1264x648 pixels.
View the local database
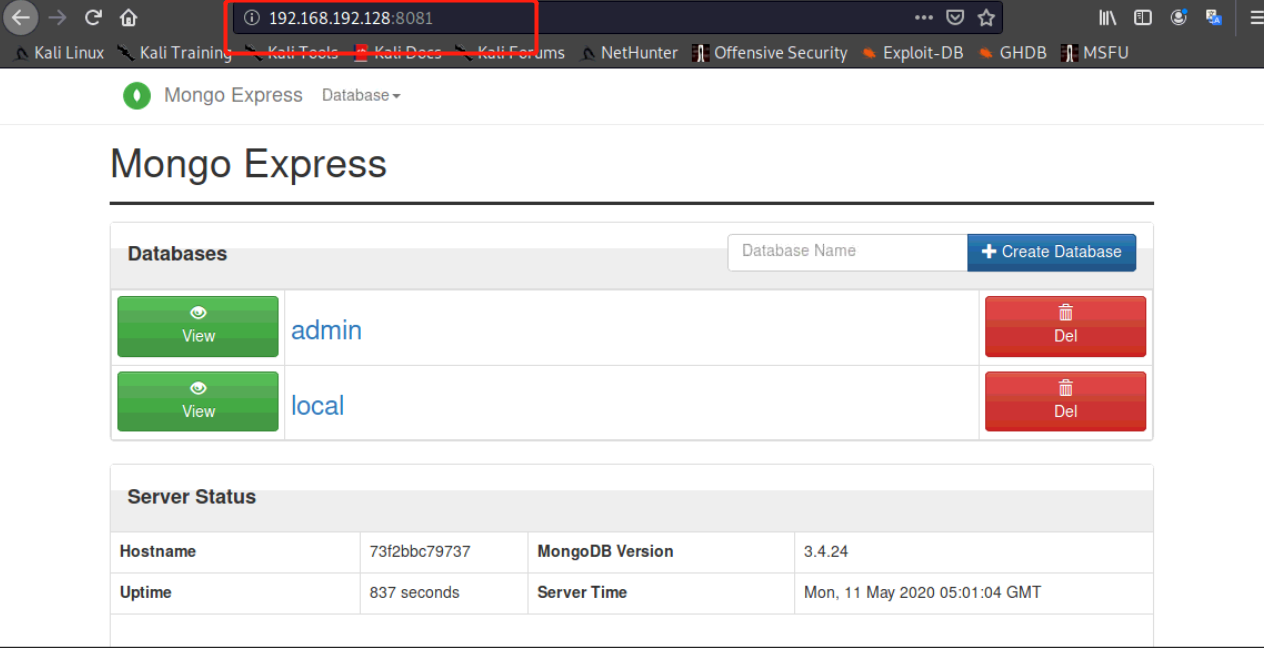(x=198, y=401)
